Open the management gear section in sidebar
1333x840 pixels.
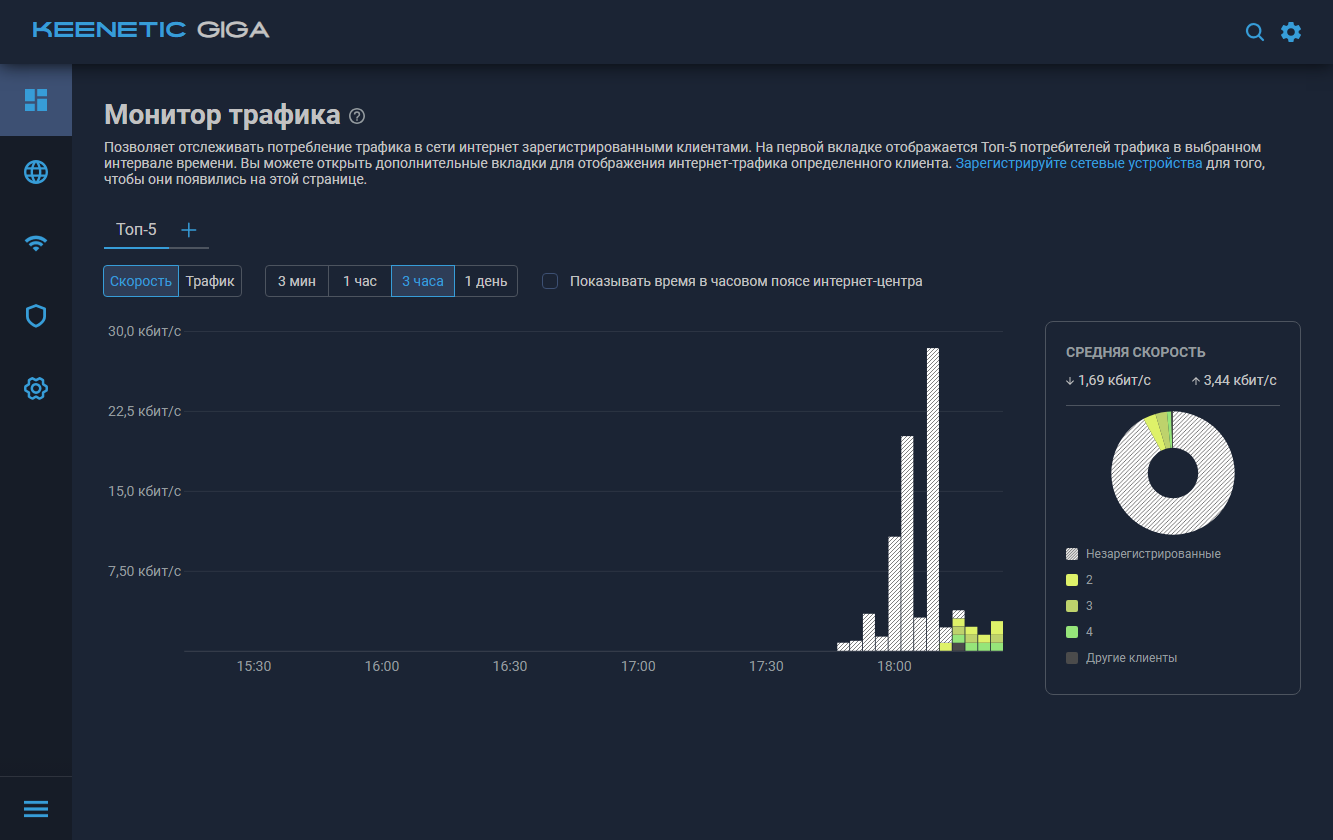[36, 388]
